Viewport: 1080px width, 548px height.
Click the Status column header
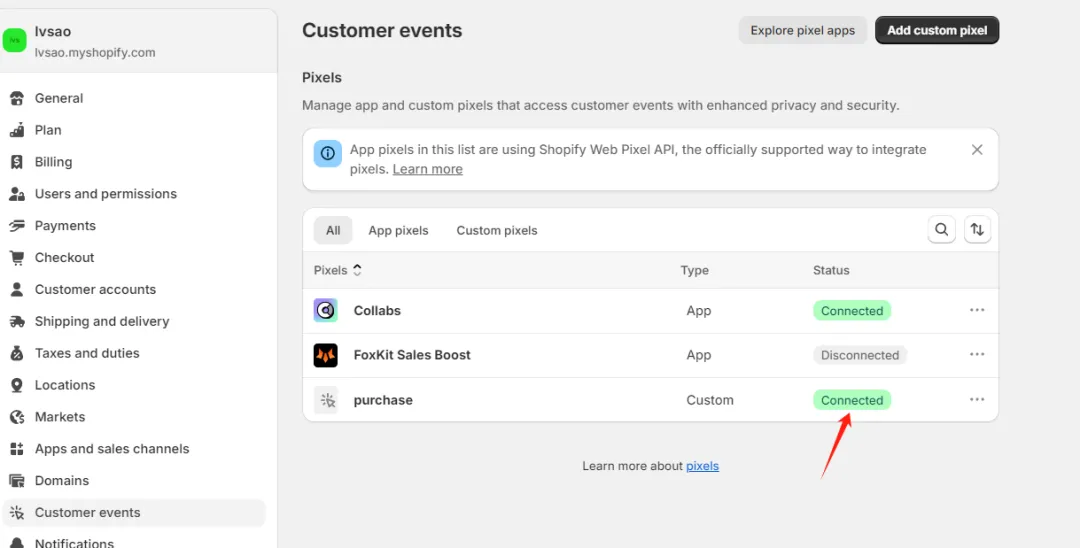point(831,271)
